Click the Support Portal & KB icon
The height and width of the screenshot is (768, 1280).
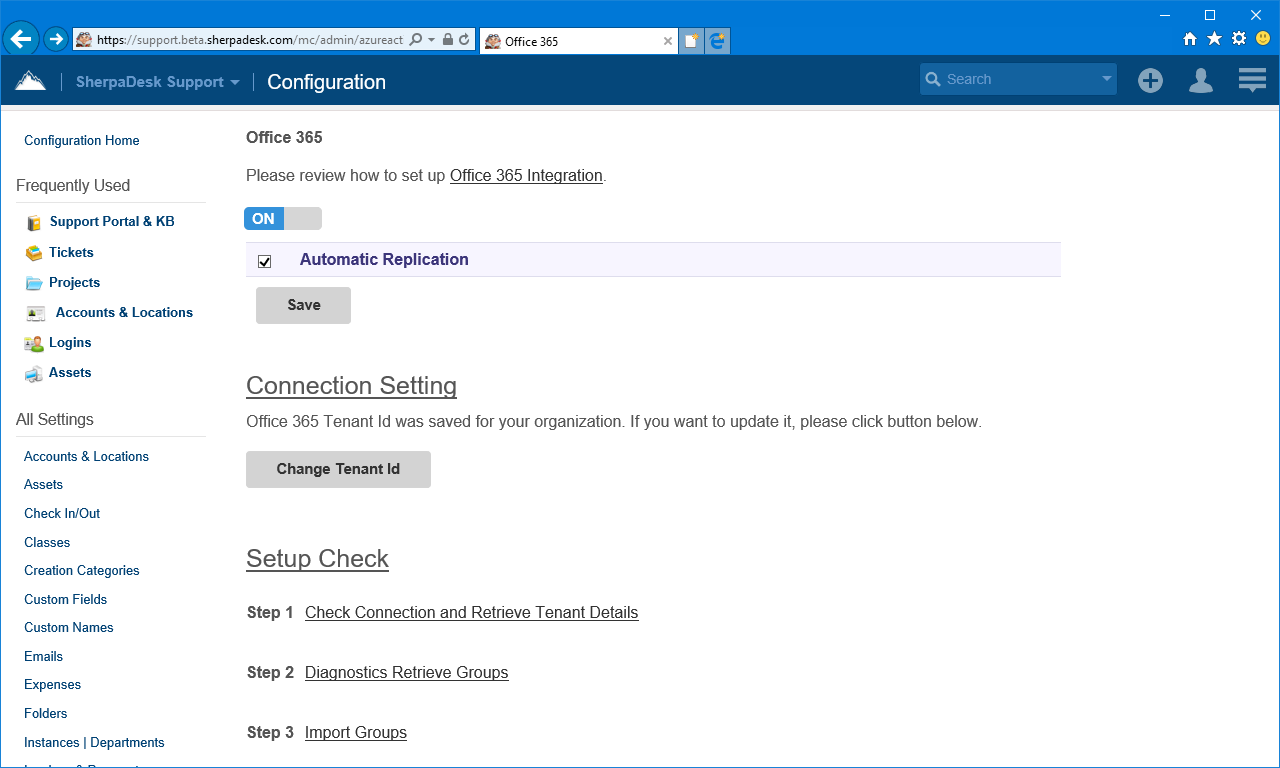coord(33,221)
